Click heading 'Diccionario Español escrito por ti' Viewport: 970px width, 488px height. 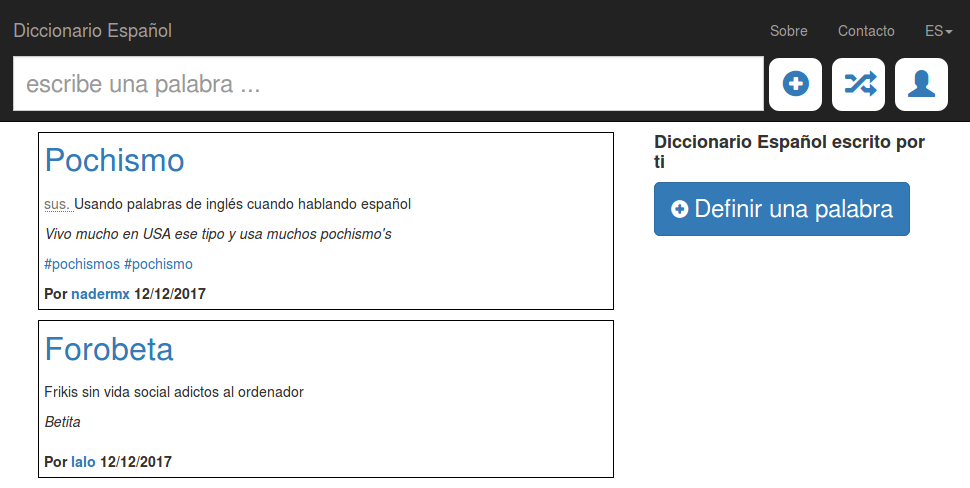pos(789,152)
